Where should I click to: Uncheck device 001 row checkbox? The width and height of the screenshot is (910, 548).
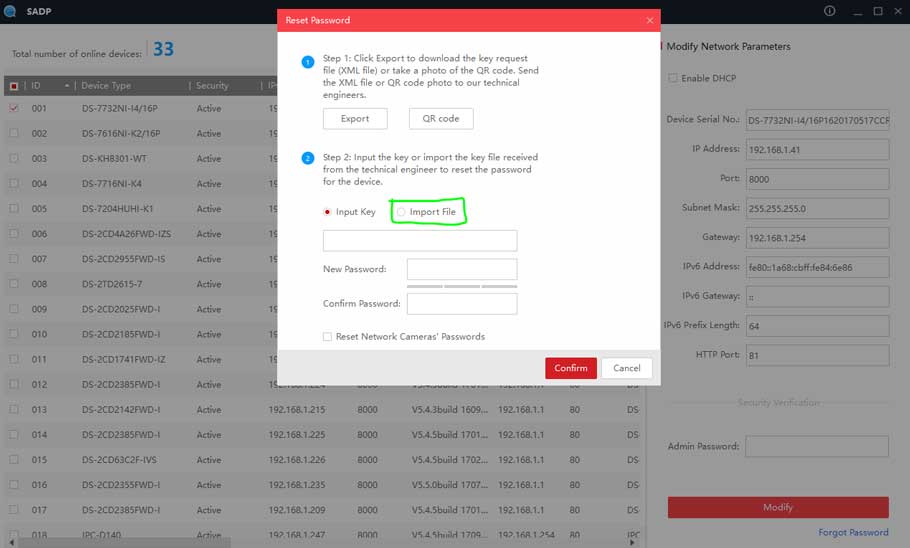point(14,108)
